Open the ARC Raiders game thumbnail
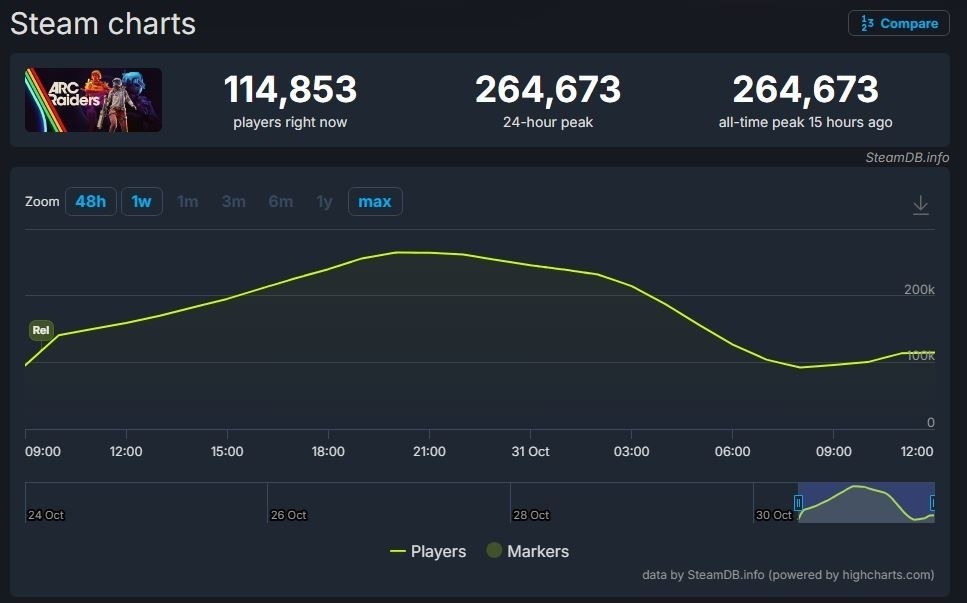 tap(93, 100)
